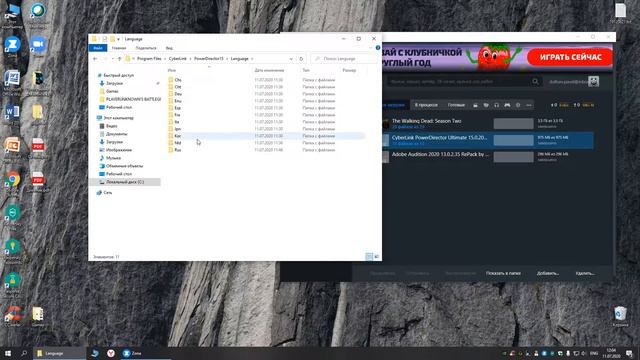Open Музыка in navigation pane
Viewport: 640px width, 360px height.
(113, 158)
